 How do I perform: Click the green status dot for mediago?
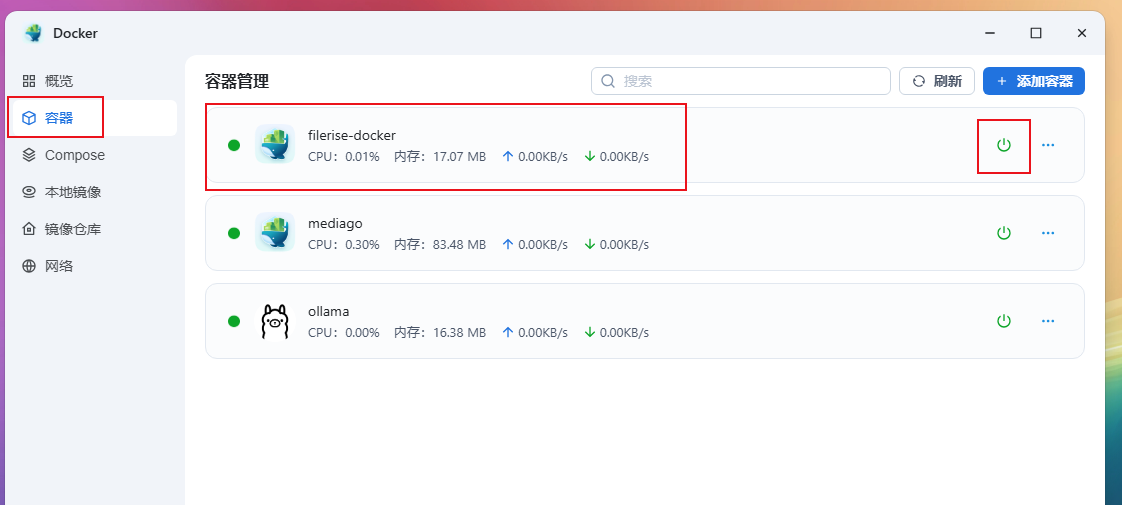click(x=234, y=233)
